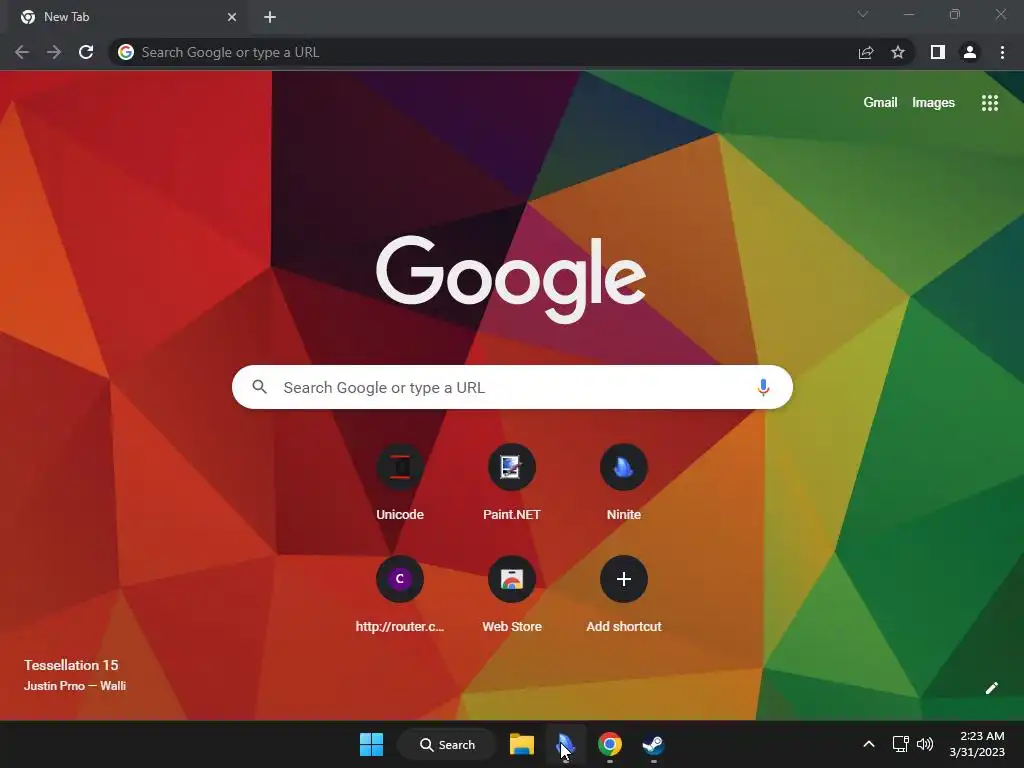This screenshot has width=1024, height=768.
Task: Close the New Tab tab
Action: click(x=232, y=17)
